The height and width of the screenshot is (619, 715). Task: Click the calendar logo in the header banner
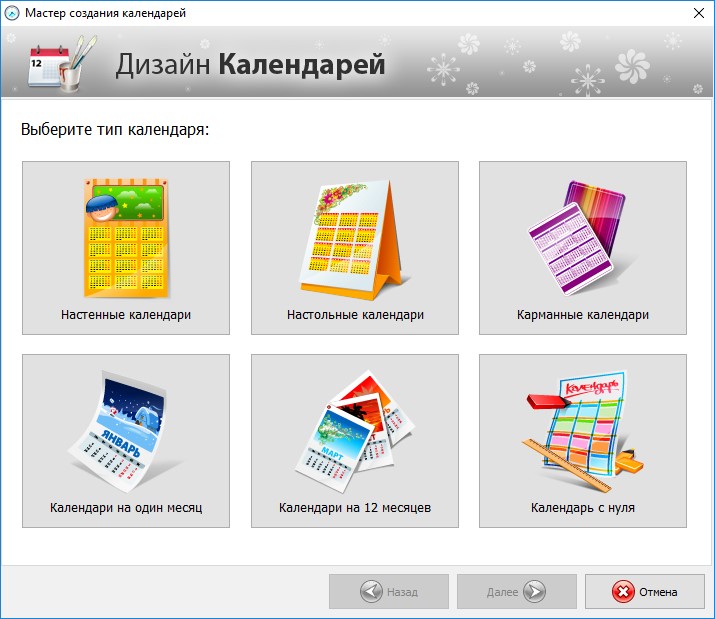tap(59, 63)
